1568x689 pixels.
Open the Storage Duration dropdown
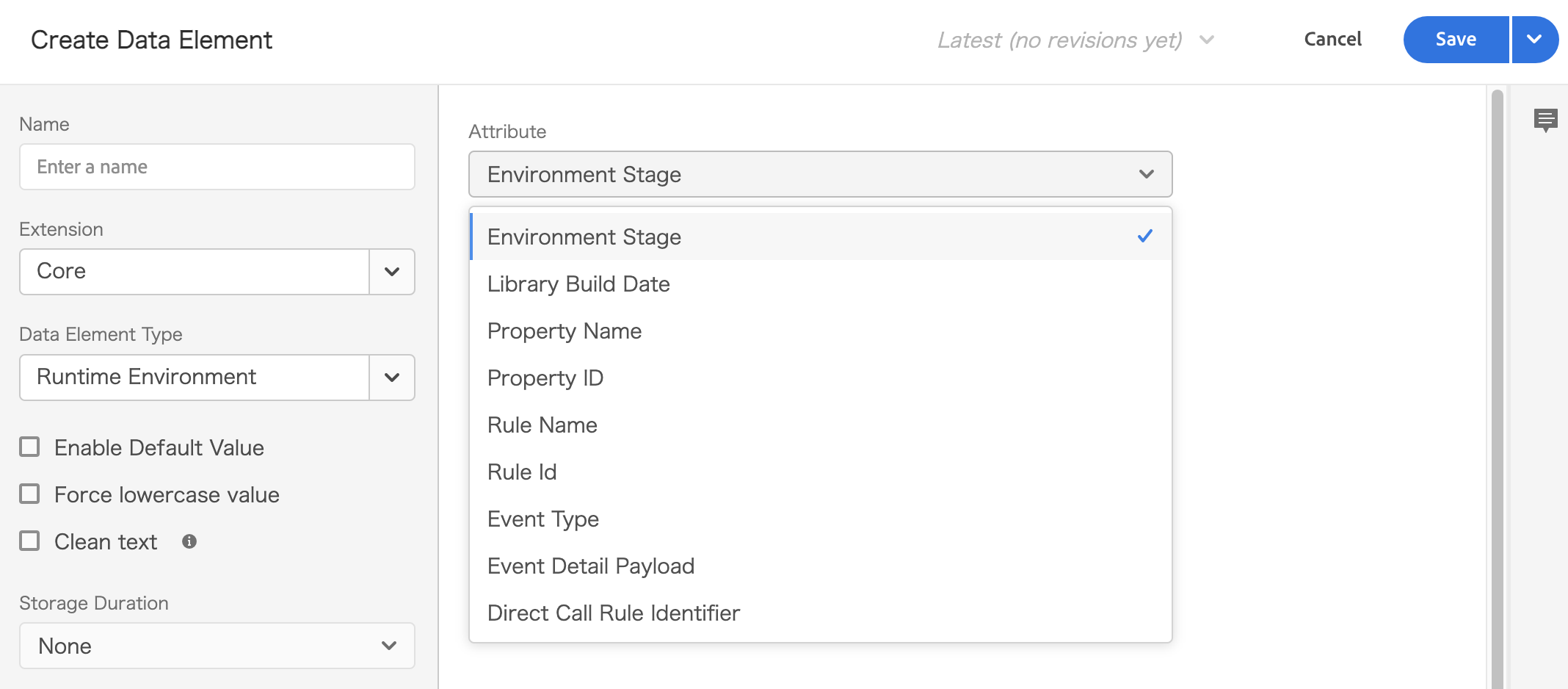point(217,646)
